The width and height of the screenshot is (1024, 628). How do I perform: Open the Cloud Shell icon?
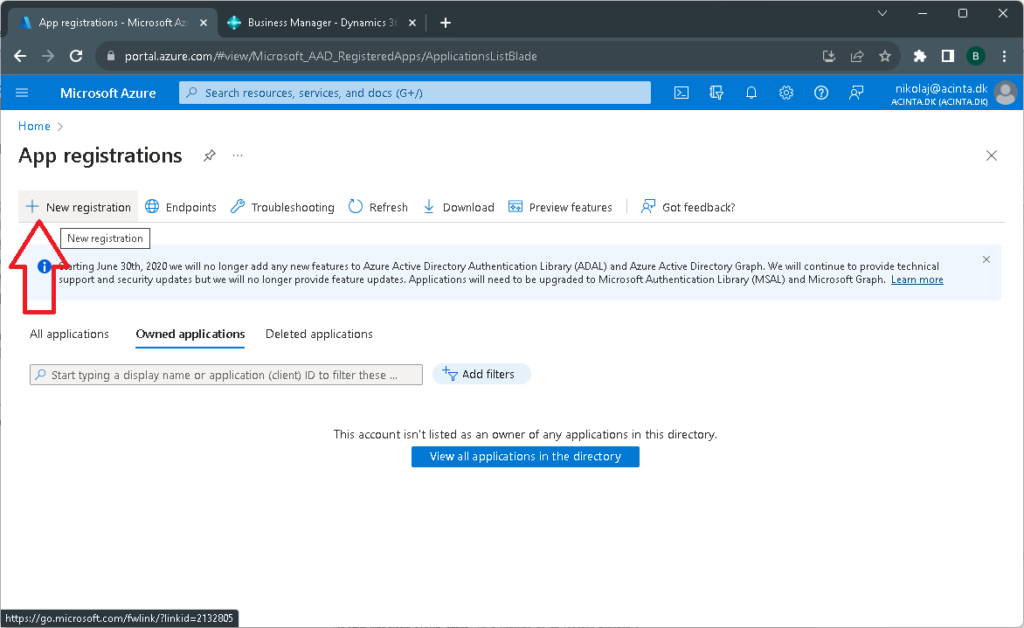[x=681, y=92]
